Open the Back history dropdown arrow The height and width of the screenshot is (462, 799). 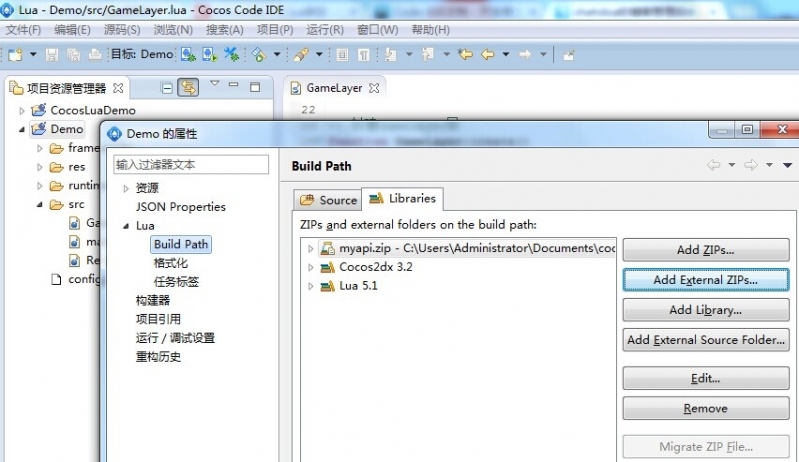click(x=505, y=54)
